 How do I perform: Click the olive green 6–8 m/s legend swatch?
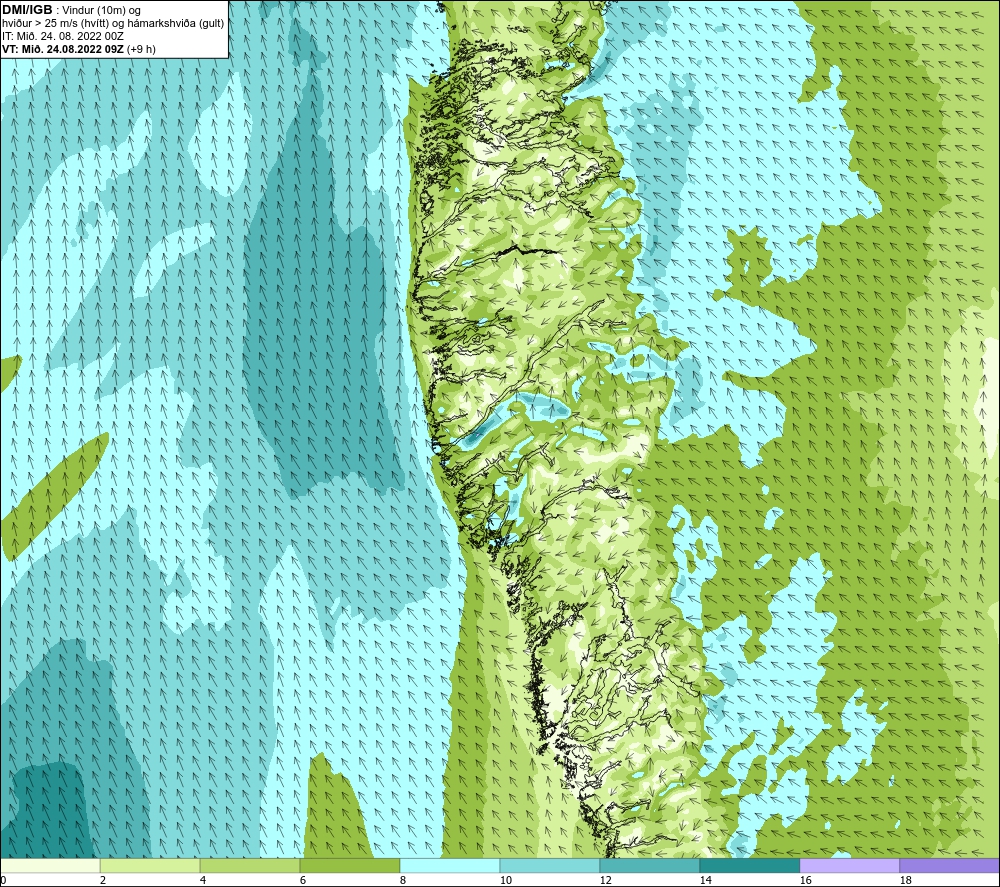coord(349,865)
